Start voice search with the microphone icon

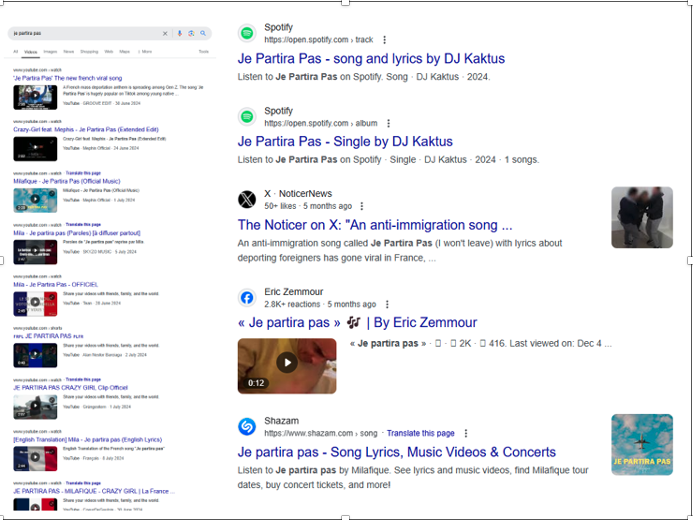pos(179,34)
